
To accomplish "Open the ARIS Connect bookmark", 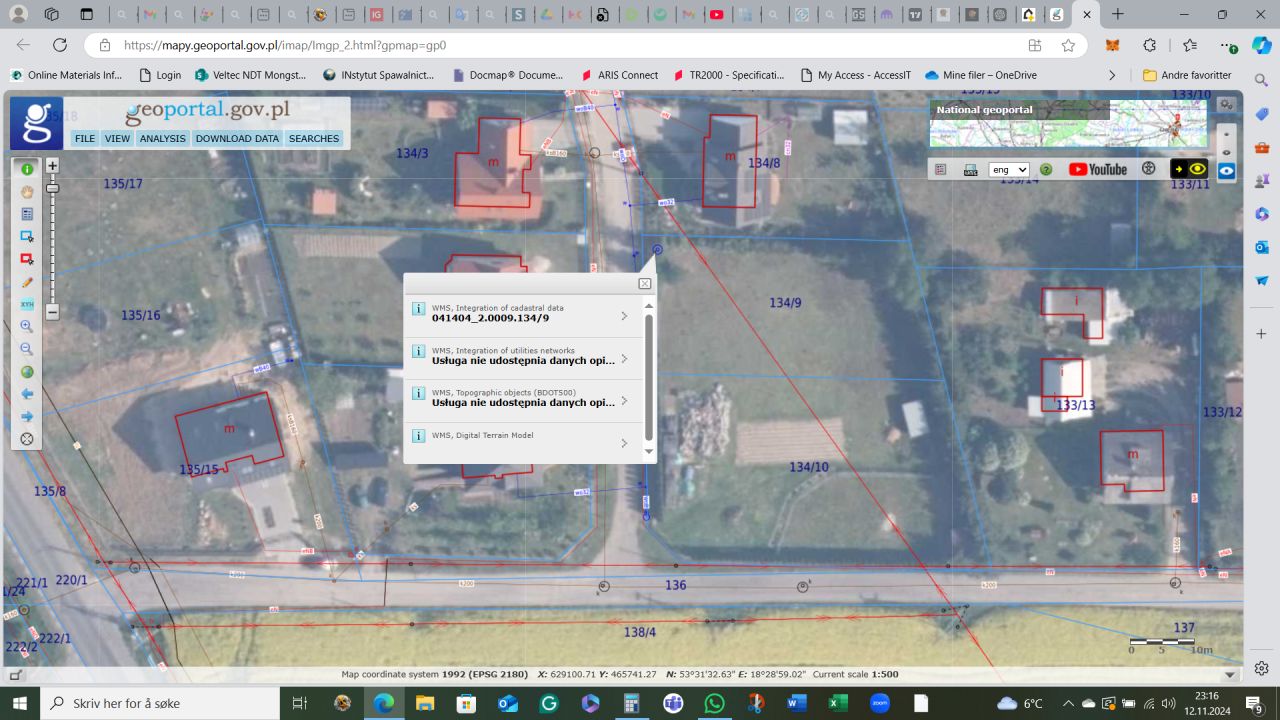I will click(619, 75).
